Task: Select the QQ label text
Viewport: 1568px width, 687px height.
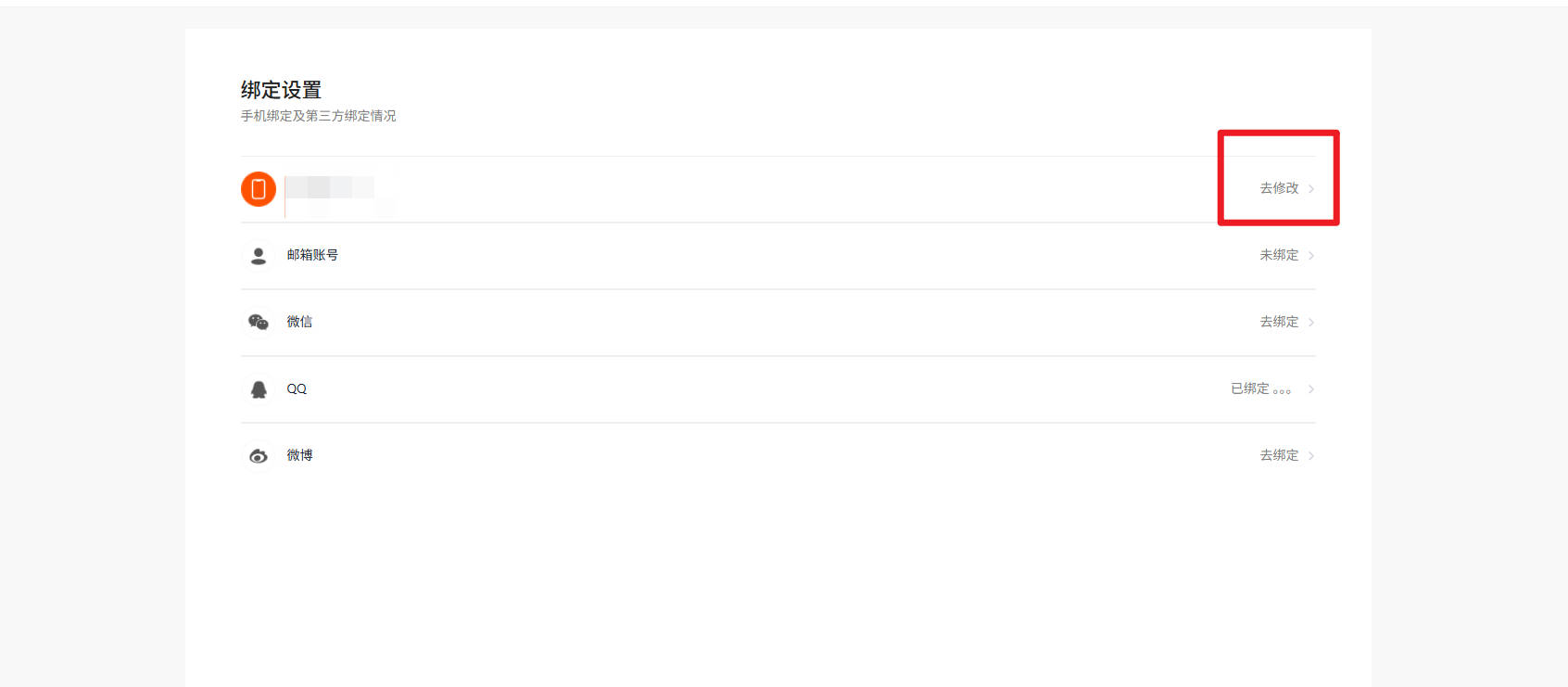Action: point(297,388)
